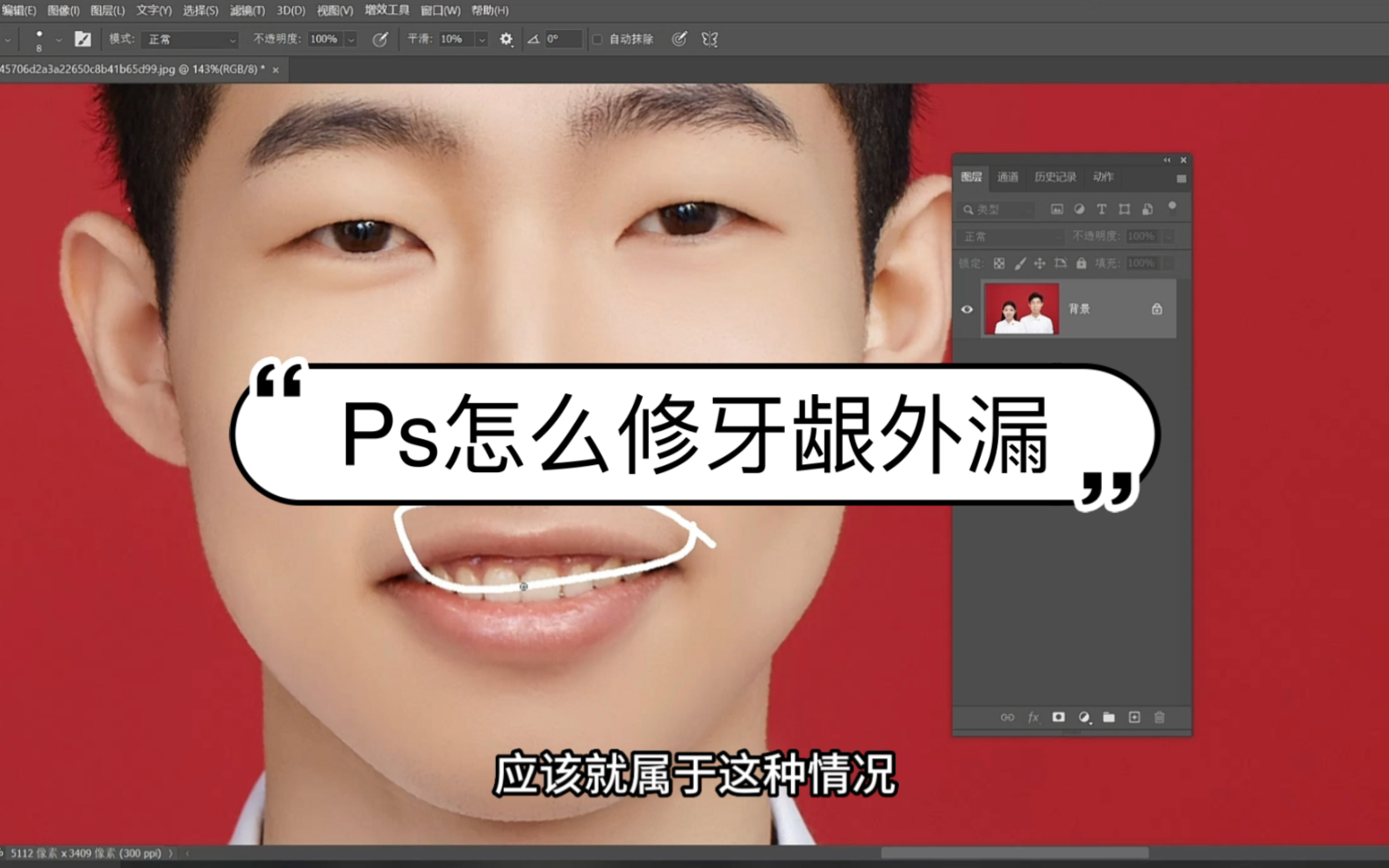The image size is (1389, 868).
Task: Filter layers by smart object icon
Action: [x=1148, y=209]
